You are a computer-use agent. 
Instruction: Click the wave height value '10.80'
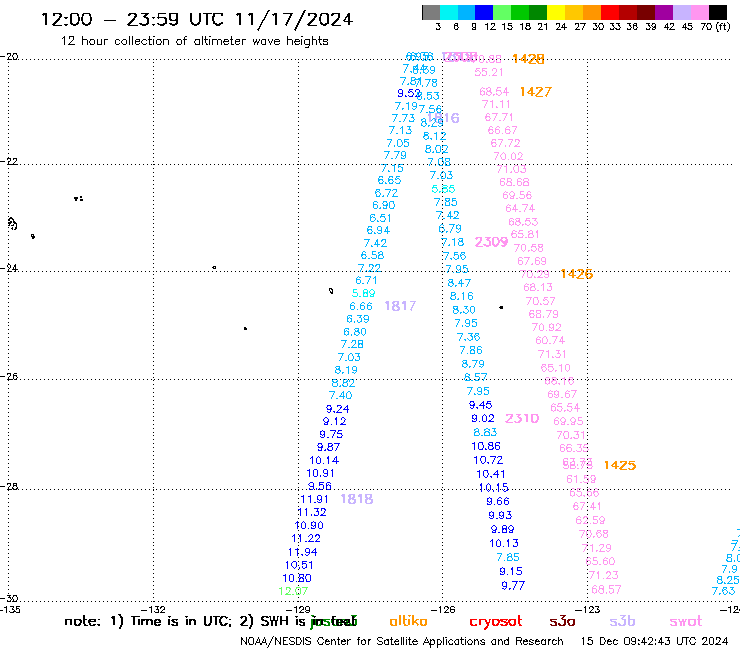pyautogui.click(x=297, y=578)
